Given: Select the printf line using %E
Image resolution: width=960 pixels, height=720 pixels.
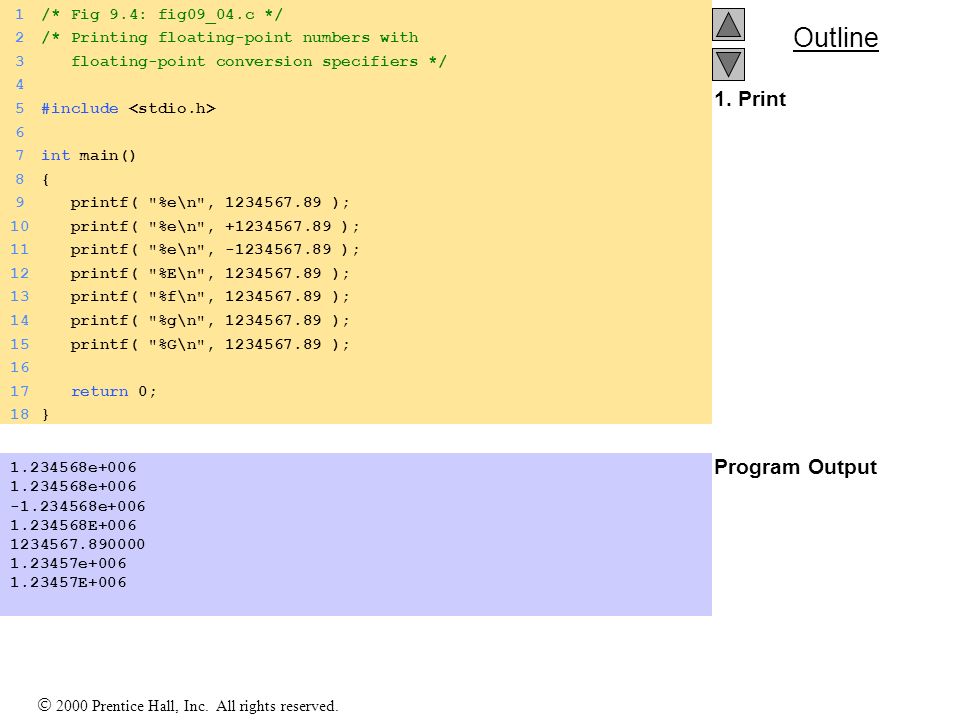Looking at the screenshot, I should pos(210,274).
